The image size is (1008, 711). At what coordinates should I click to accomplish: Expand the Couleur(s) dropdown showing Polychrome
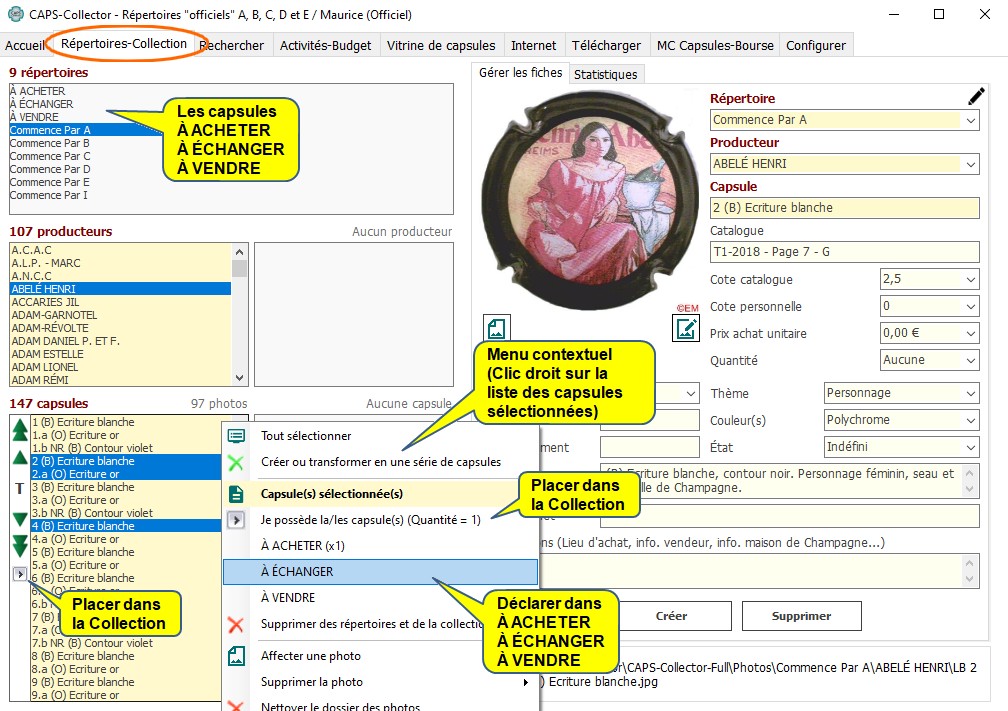click(971, 420)
